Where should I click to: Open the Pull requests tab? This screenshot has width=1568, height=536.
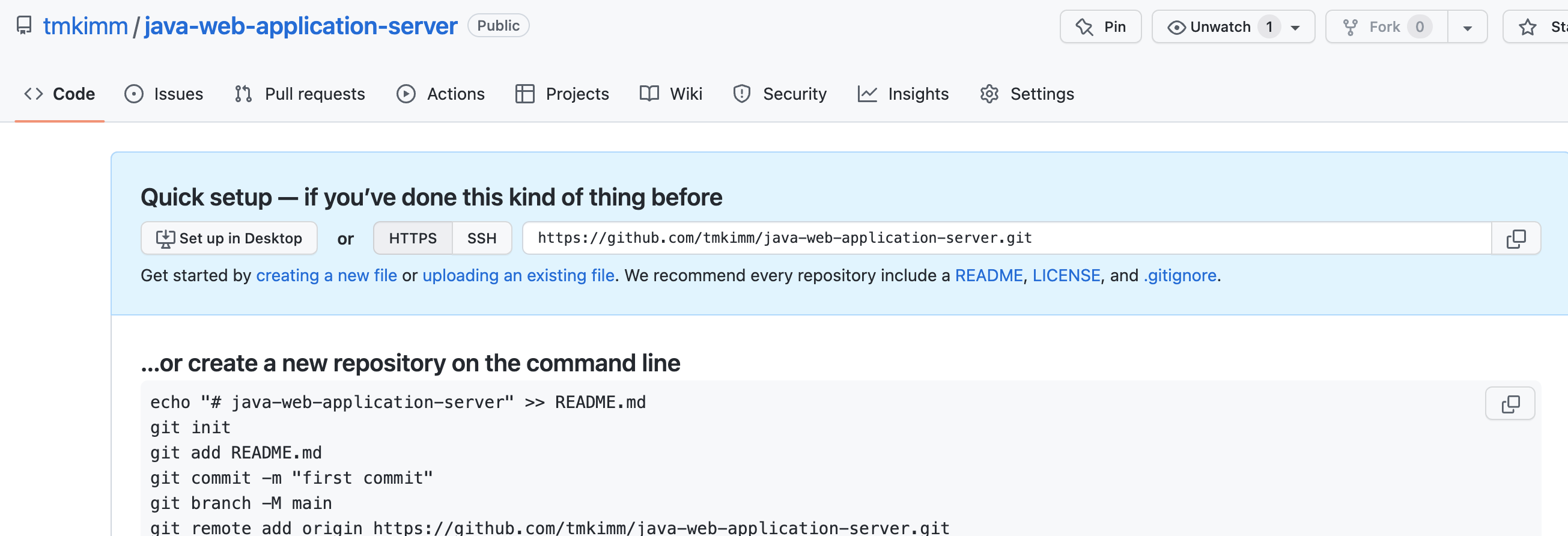click(299, 94)
